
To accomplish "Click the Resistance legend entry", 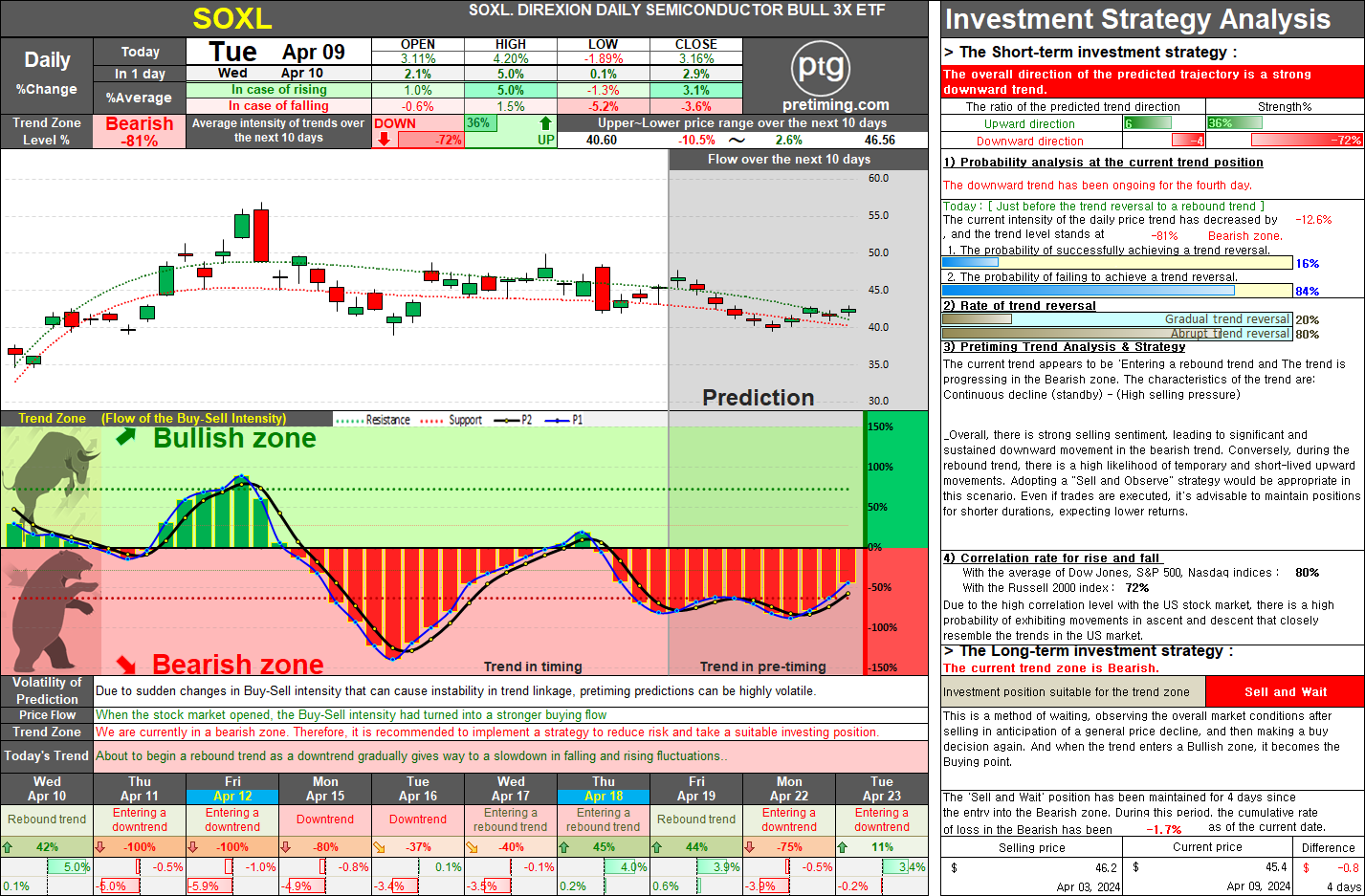I will coord(375,420).
